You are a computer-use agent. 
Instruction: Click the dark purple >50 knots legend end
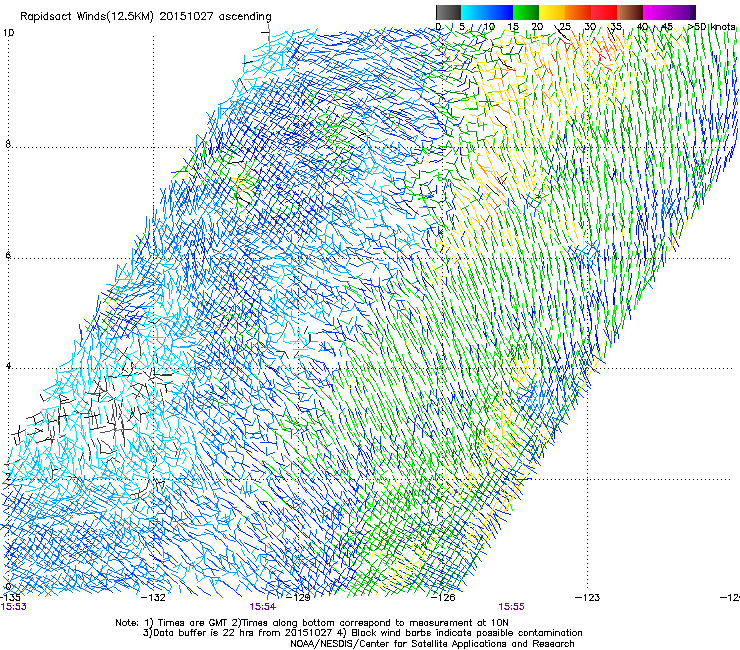click(693, 12)
